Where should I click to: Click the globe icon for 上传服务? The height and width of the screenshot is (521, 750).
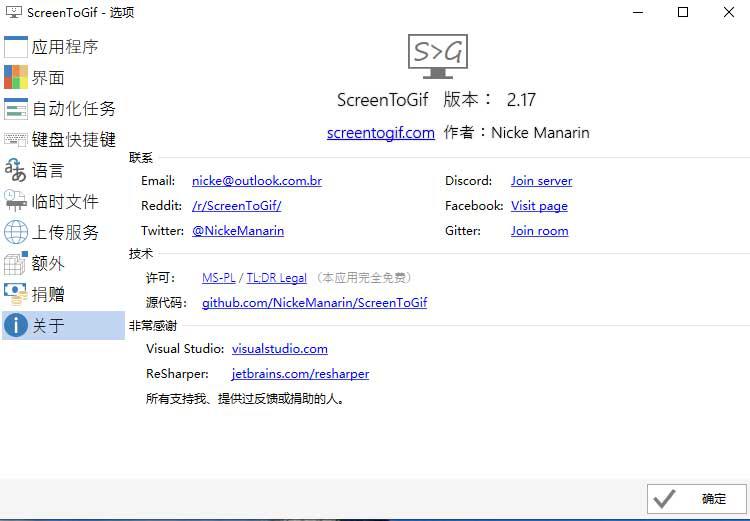(x=16, y=232)
